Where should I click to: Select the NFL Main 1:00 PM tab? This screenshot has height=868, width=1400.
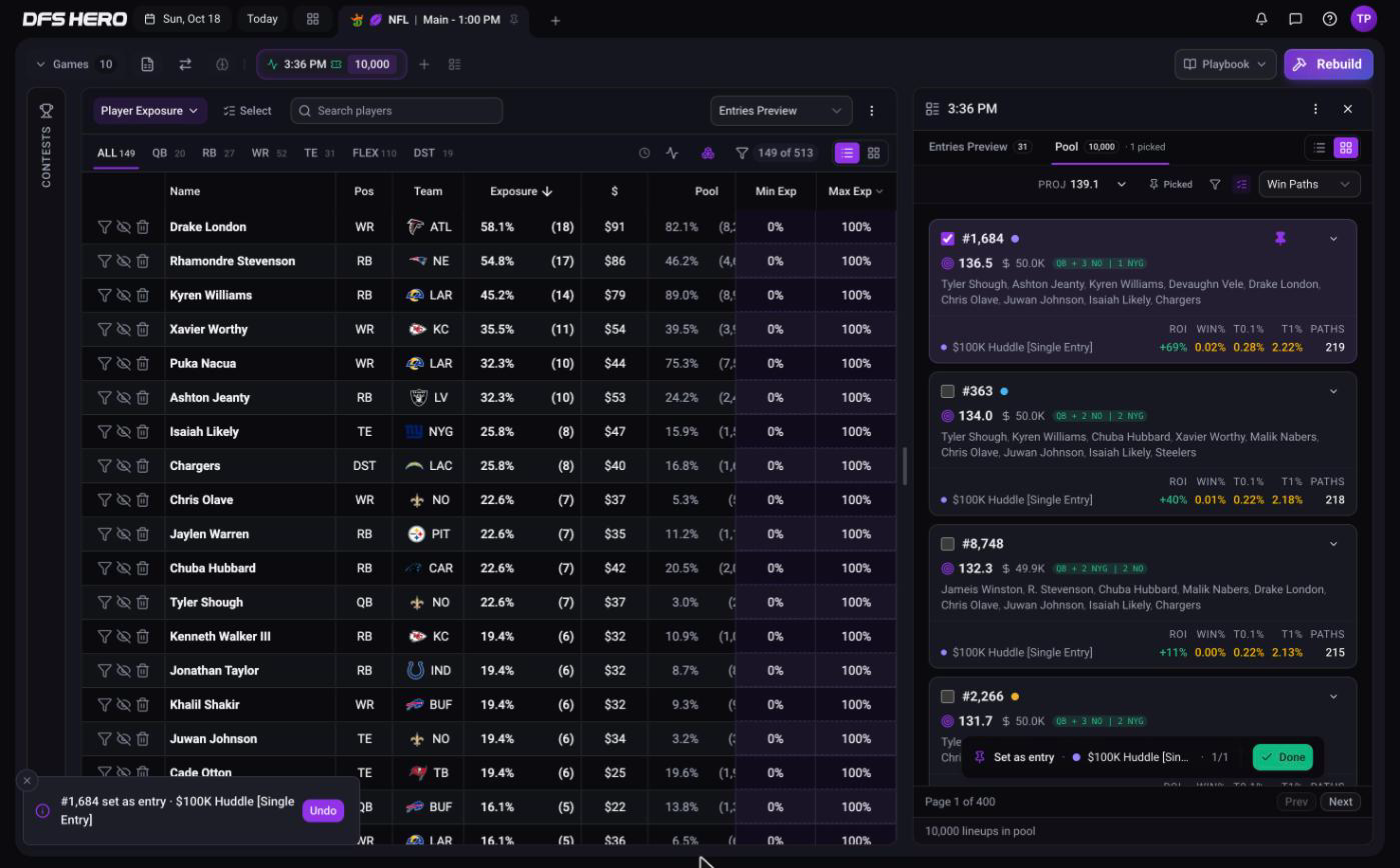433,20
